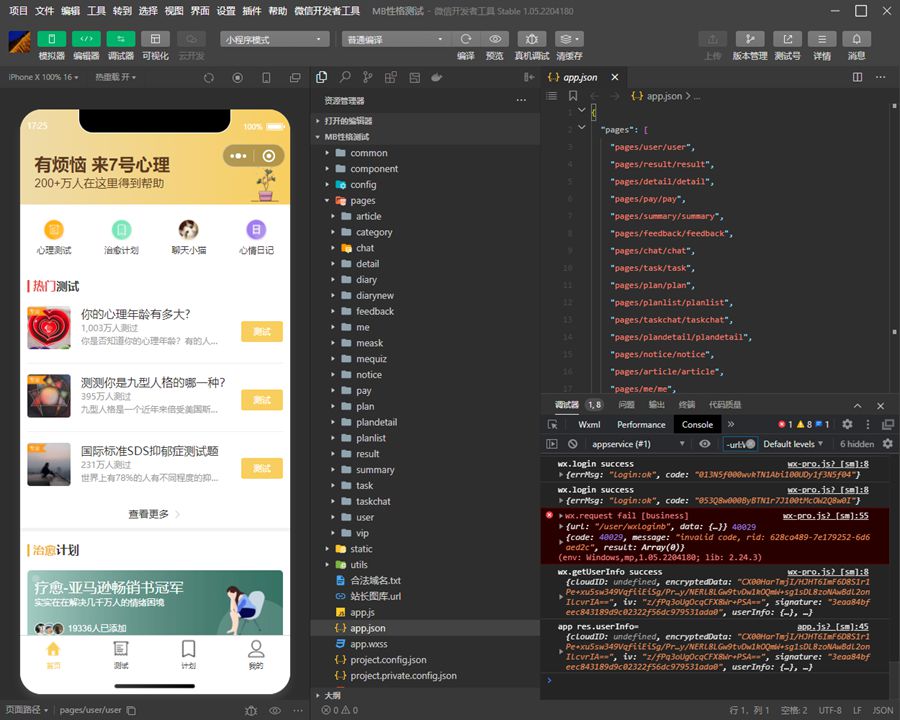Toggle the 模拟器 simulator panel

click(51, 39)
